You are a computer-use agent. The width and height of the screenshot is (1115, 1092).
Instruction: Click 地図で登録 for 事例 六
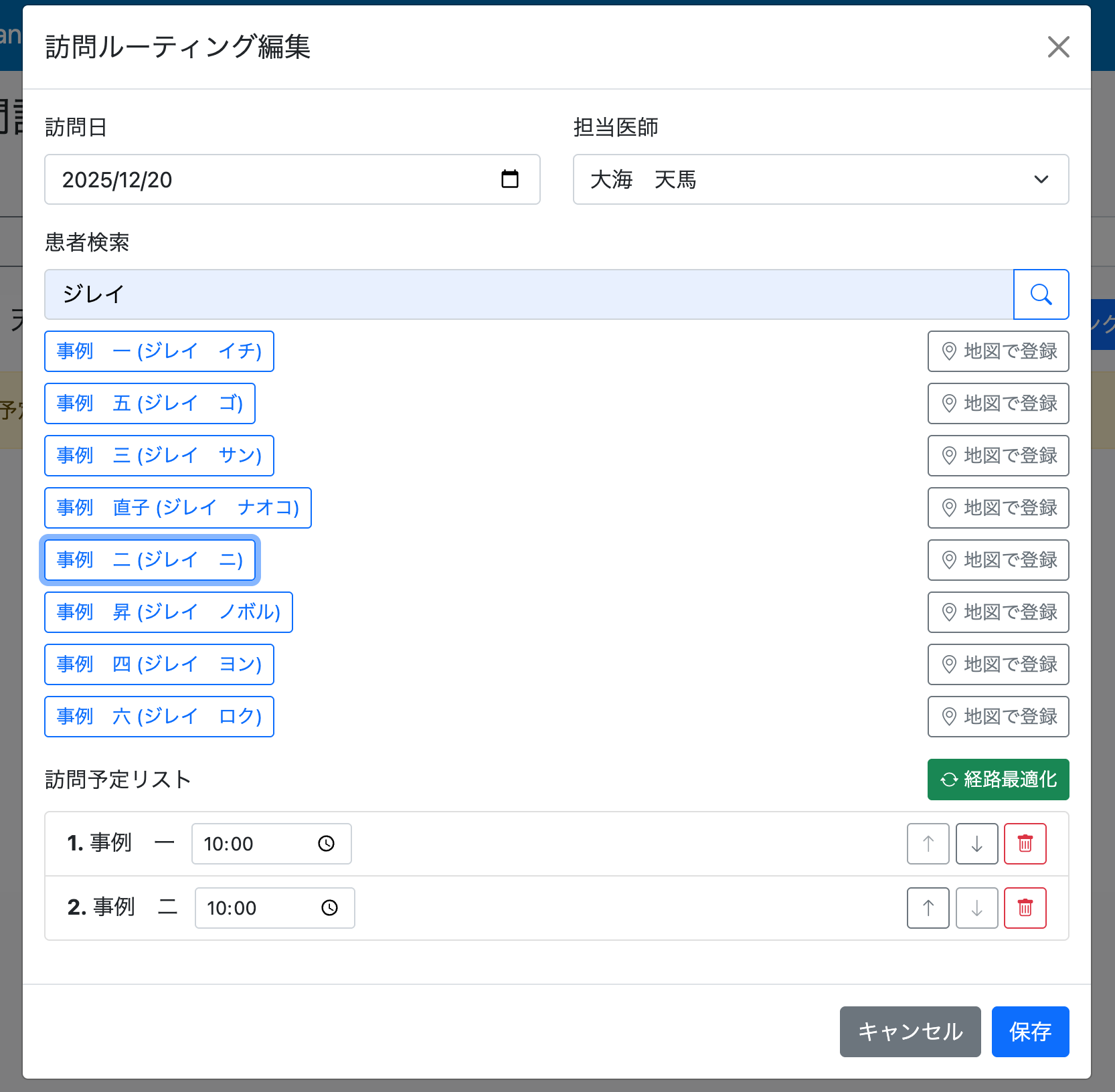(998, 717)
